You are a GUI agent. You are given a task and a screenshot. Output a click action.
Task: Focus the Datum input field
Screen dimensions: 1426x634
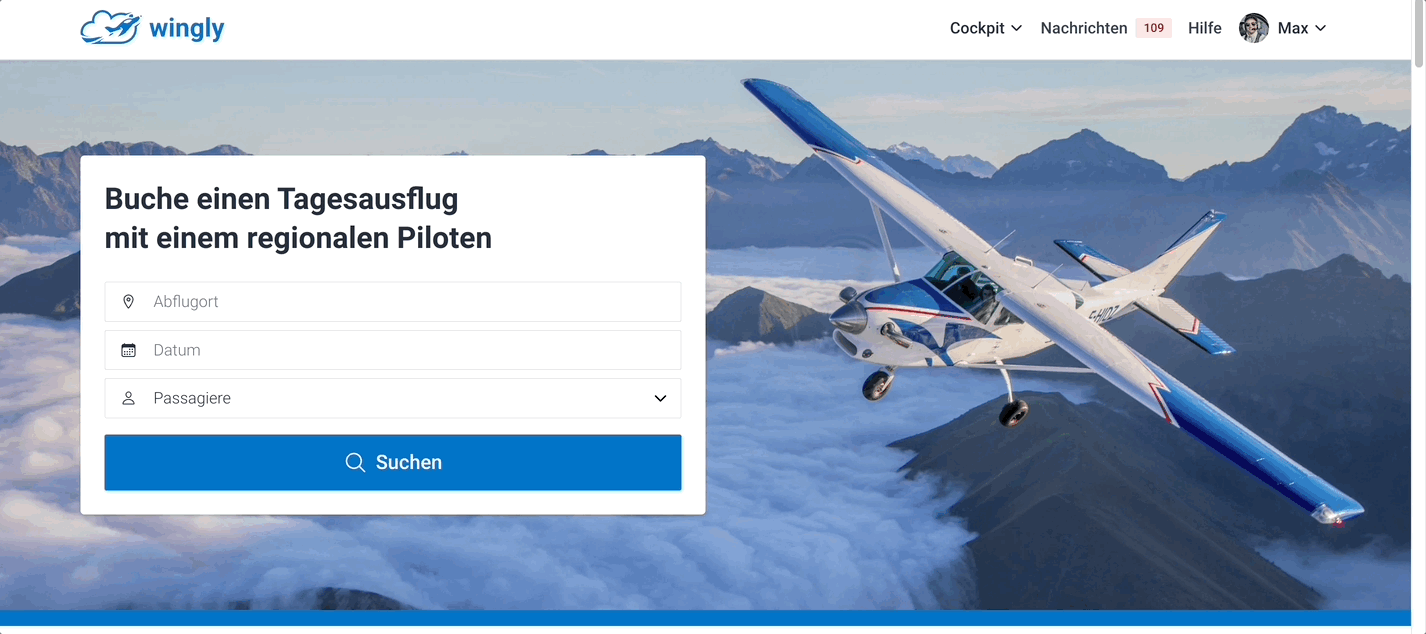tap(393, 350)
